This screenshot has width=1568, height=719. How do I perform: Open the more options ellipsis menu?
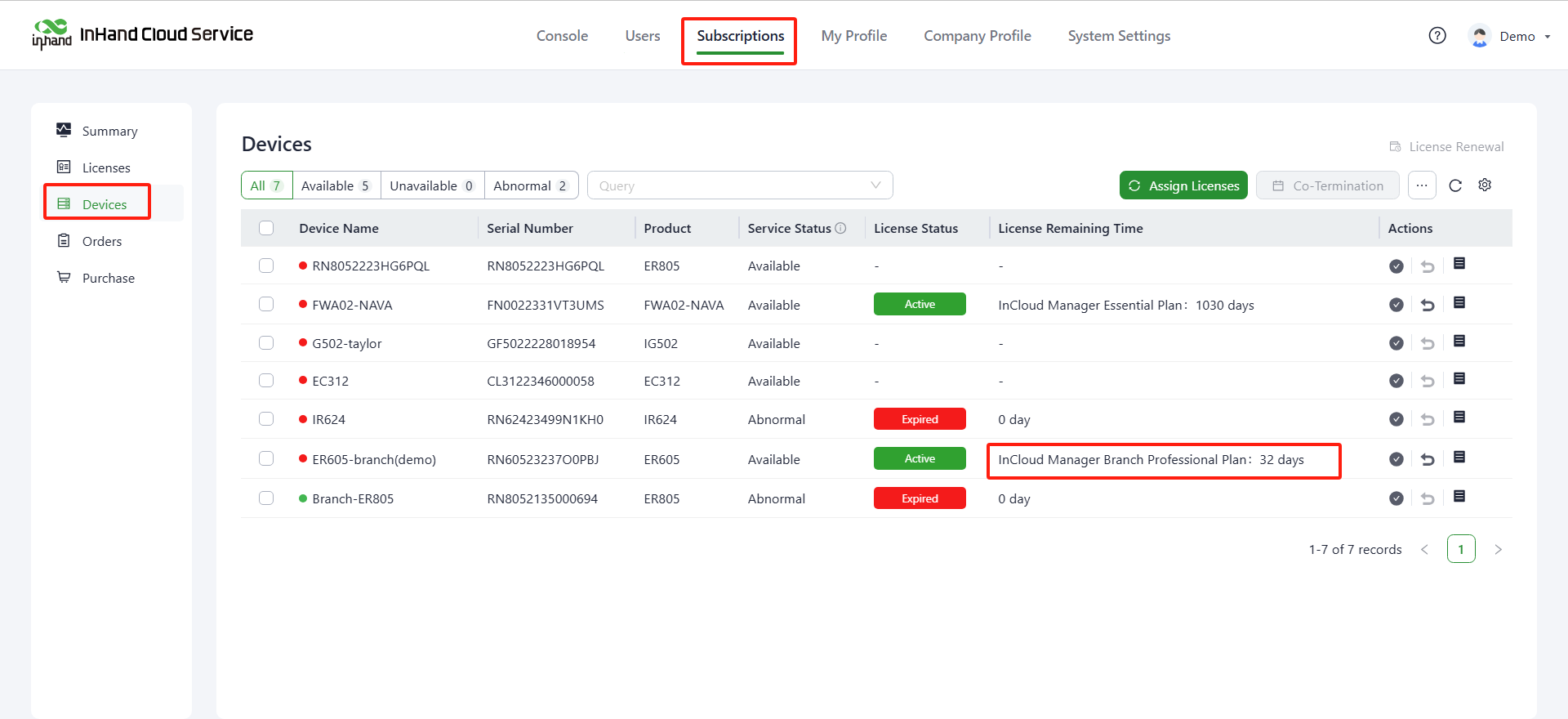point(1422,185)
